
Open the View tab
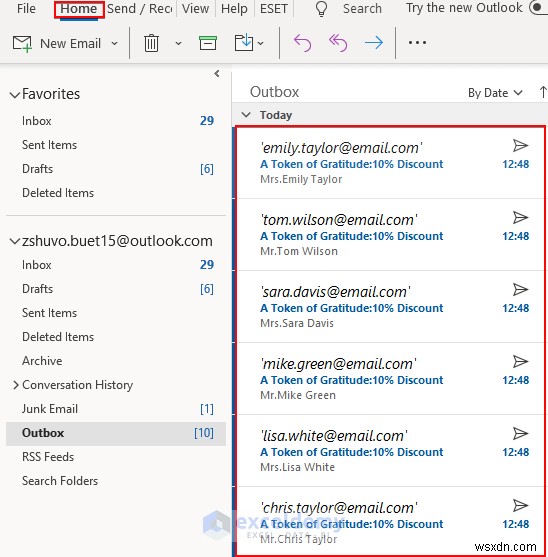pyautogui.click(x=195, y=8)
